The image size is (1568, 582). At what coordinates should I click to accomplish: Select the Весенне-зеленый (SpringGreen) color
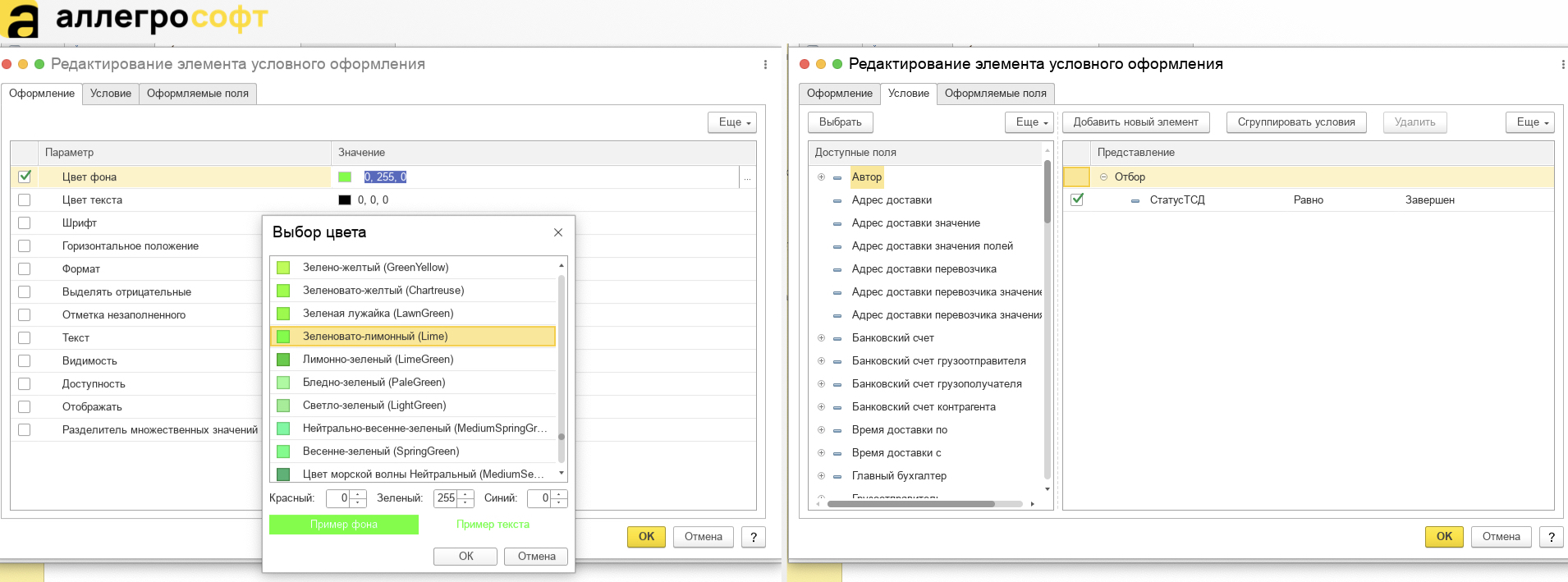click(413, 451)
